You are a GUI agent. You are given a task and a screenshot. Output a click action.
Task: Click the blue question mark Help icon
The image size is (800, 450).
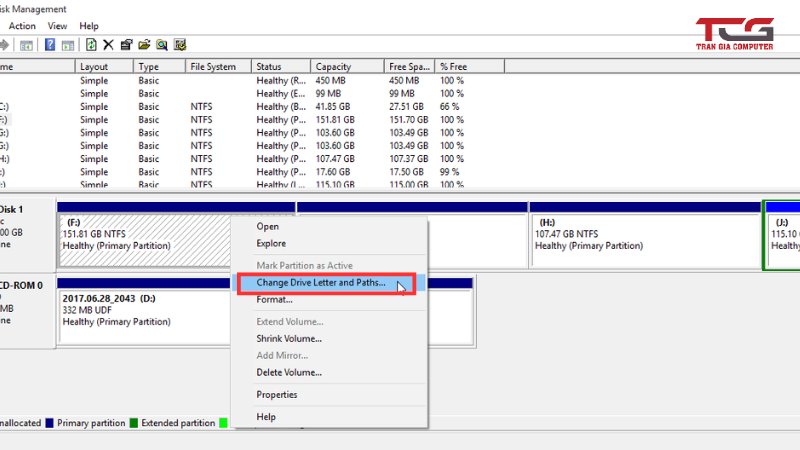click(x=49, y=45)
